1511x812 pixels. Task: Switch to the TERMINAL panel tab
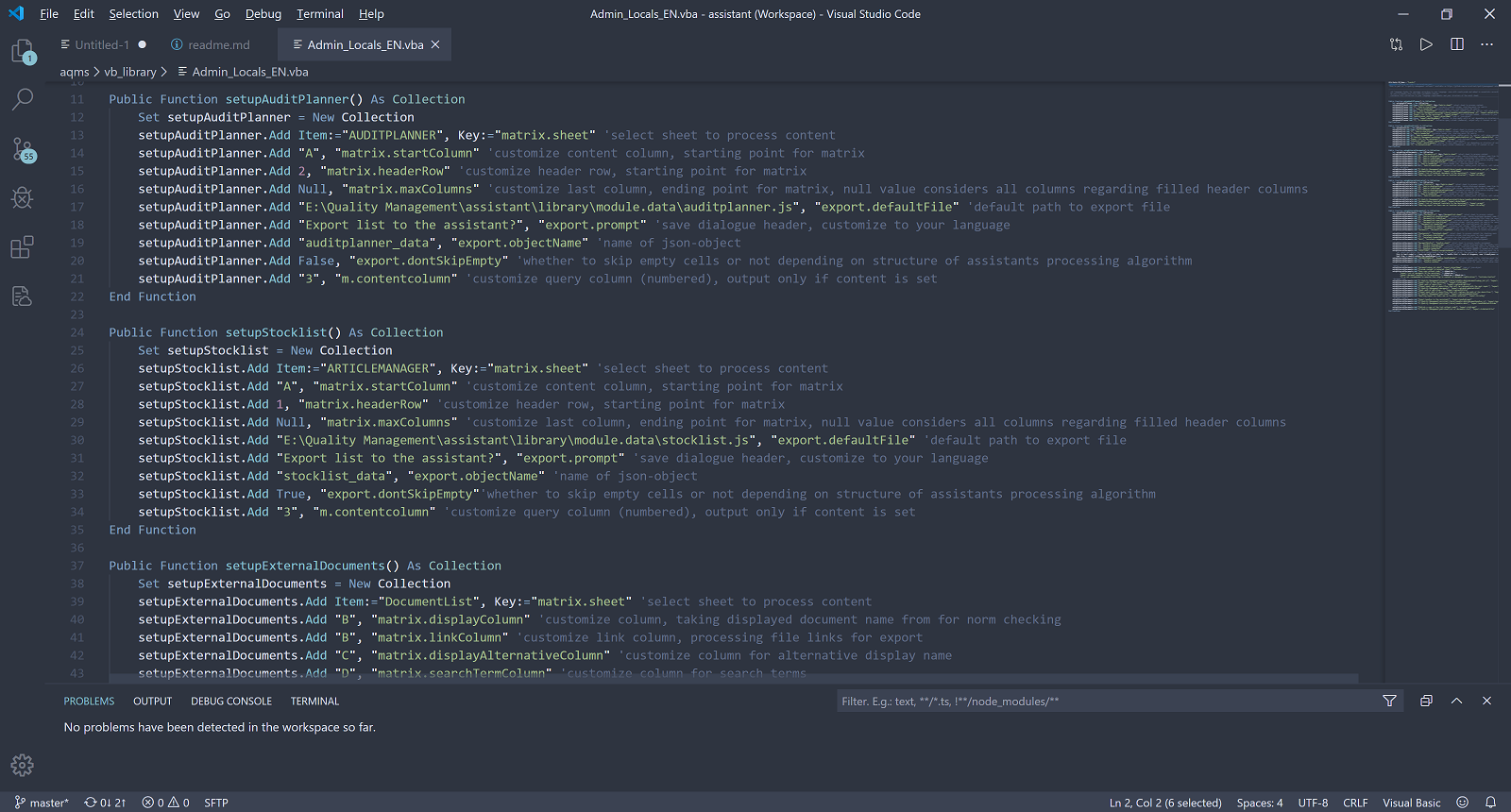(314, 702)
